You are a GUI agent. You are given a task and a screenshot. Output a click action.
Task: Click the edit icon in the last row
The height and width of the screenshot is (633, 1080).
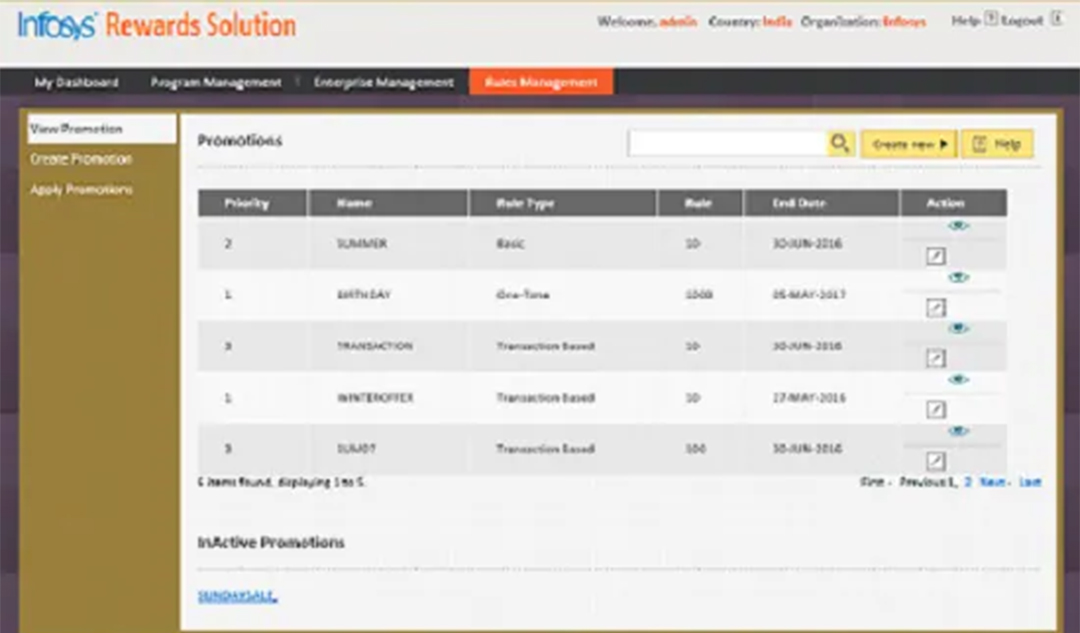point(935,460)
